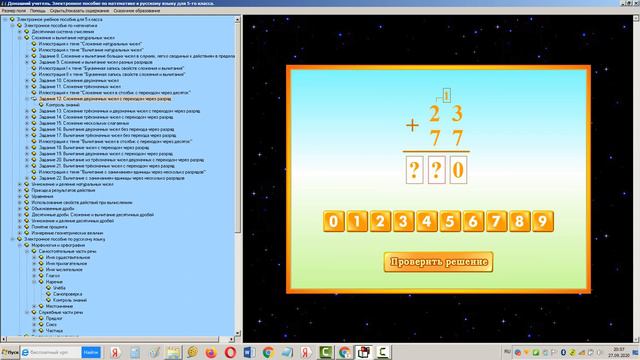640x360 pixels.
Task: Pick the digit 4 tile
Action: tap(427, 221)
